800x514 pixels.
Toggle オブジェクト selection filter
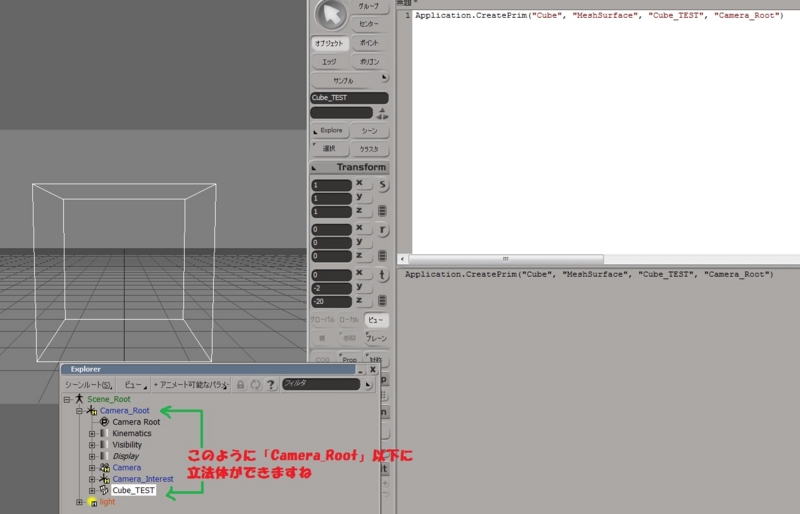coord(329,43)
